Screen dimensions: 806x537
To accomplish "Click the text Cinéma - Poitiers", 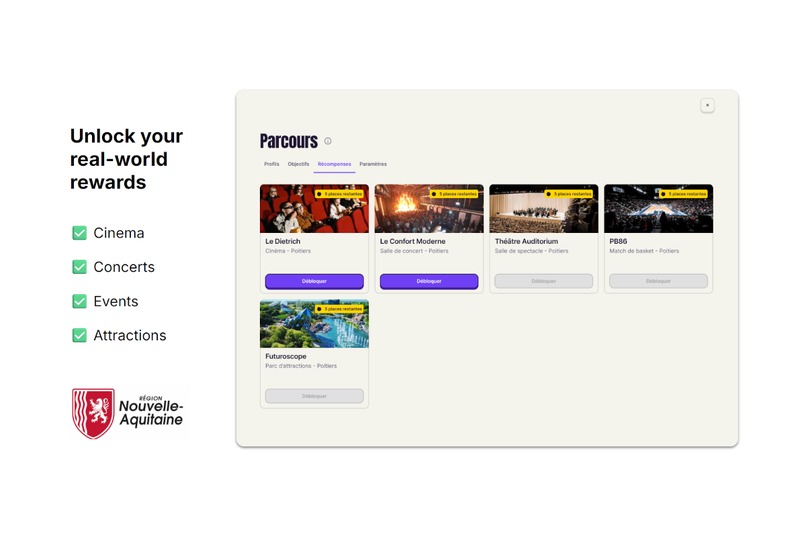I will pos(288,251).
